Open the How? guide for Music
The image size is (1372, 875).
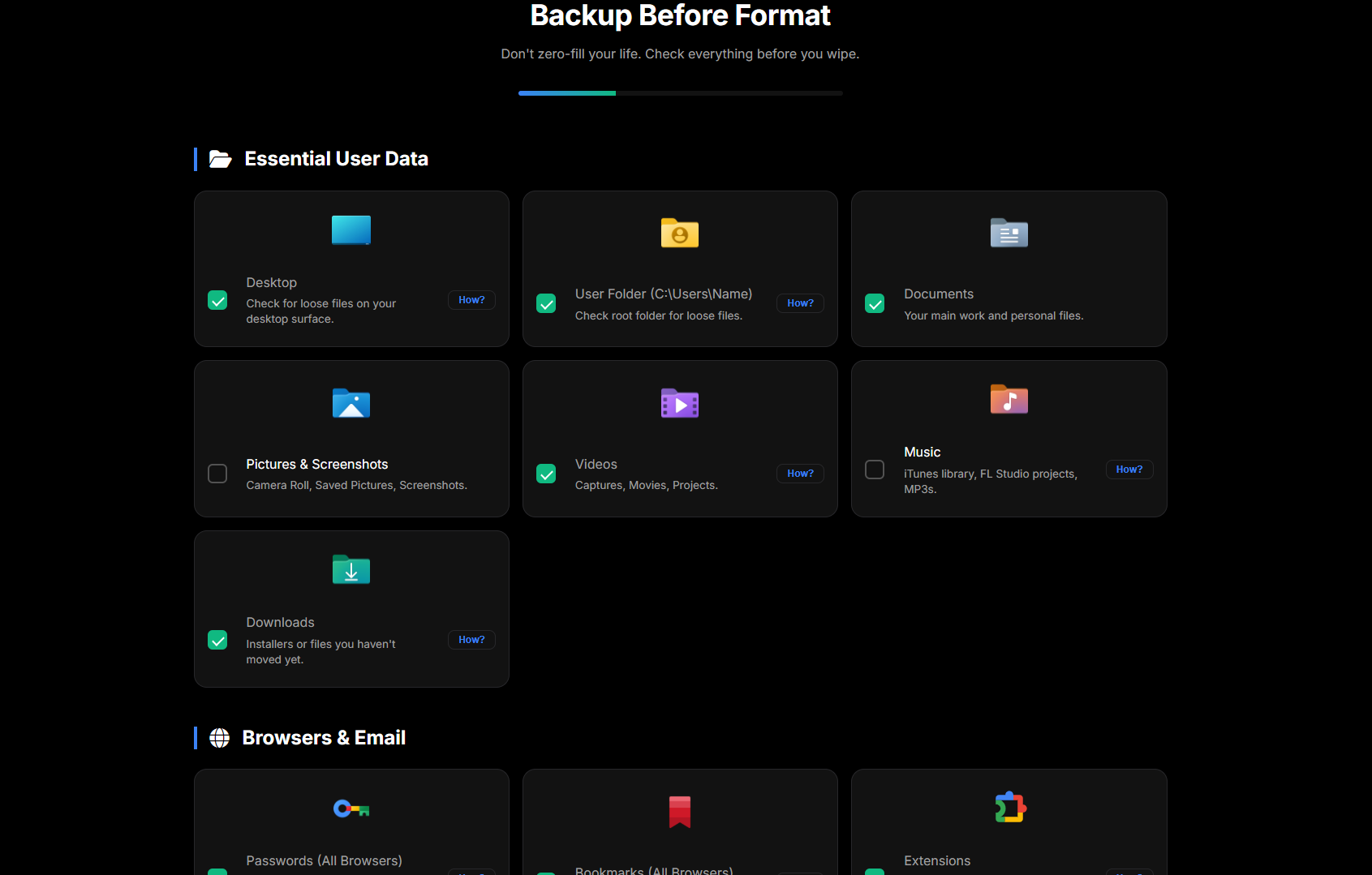pyautogui.click(x=1129, y=469)
